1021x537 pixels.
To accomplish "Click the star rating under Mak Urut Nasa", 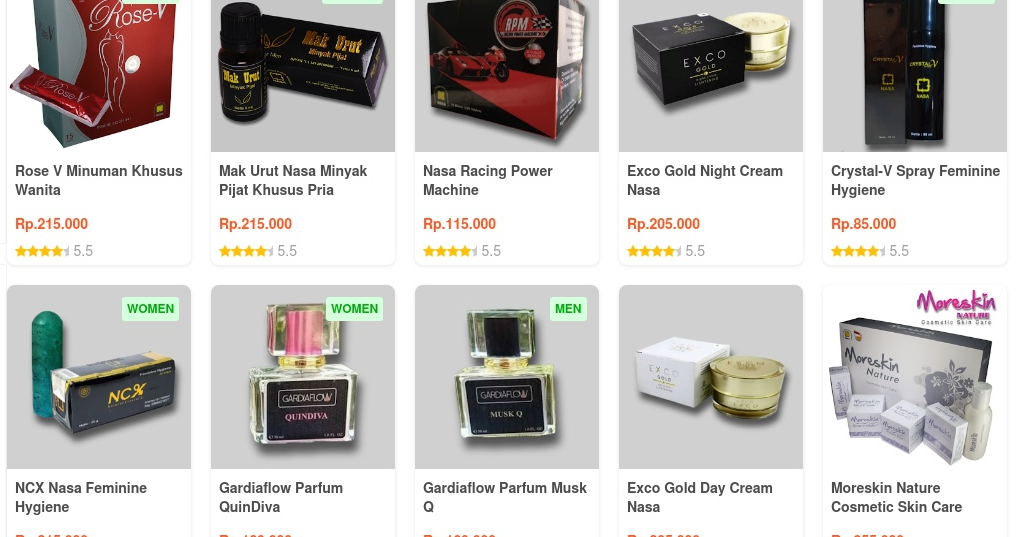I will pyautogui.click(x=246, y=251).
